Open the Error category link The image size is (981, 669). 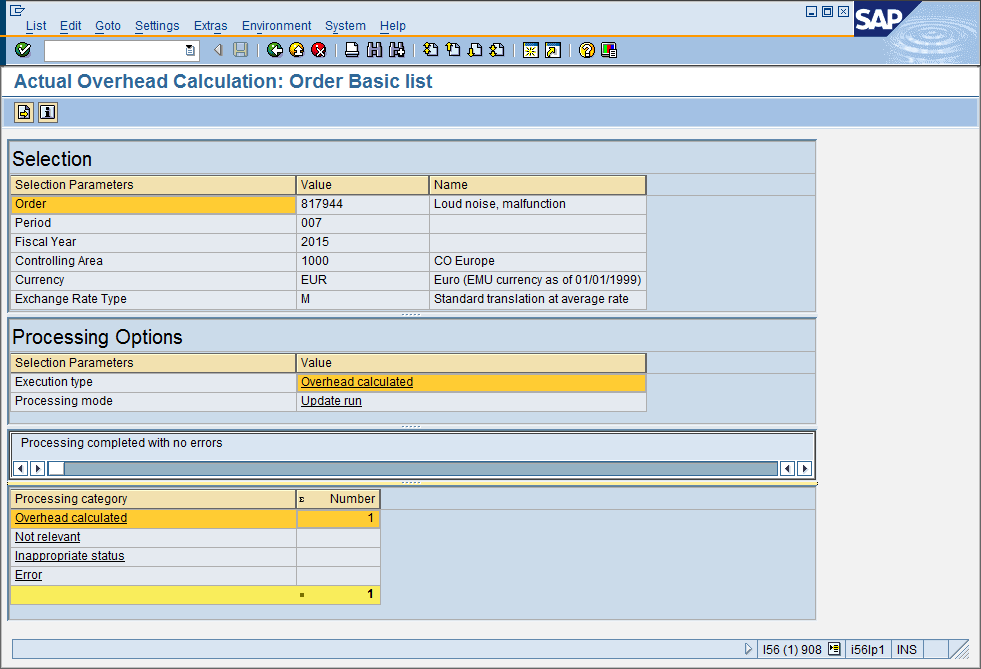click(x=28, y=575)
